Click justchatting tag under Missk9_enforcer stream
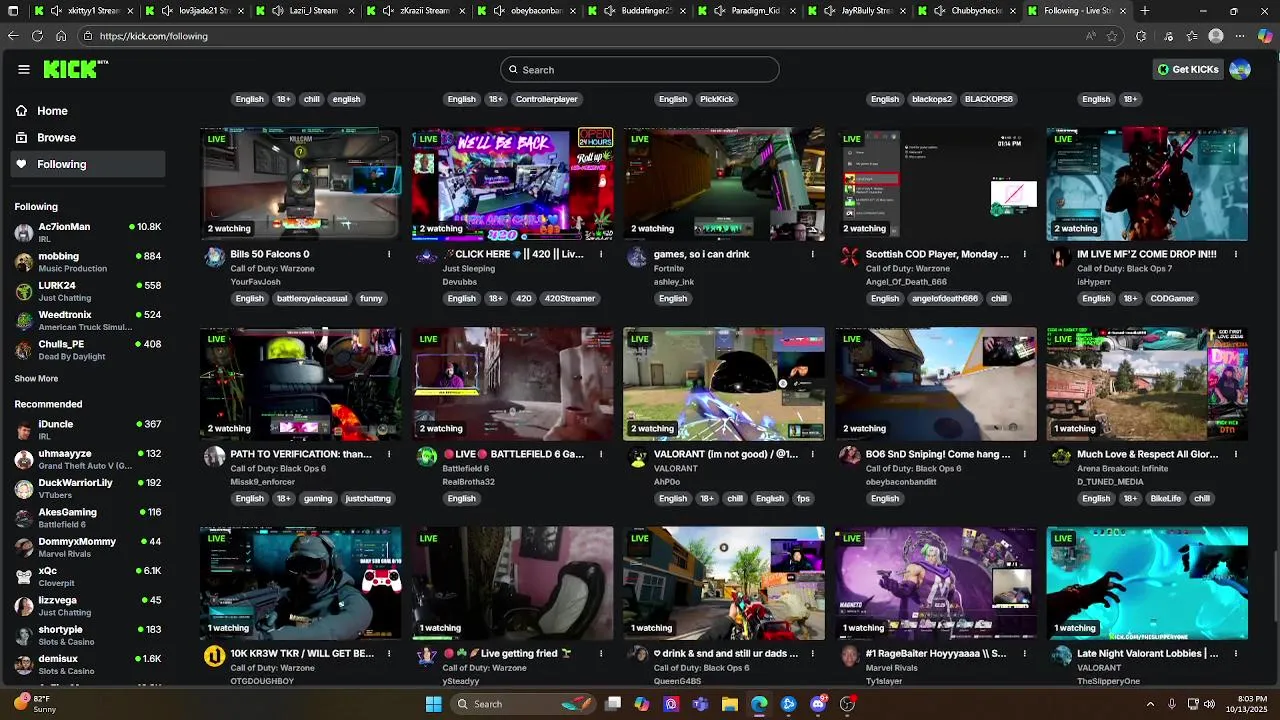The image size is (1280, 720). tap(368, 499)
